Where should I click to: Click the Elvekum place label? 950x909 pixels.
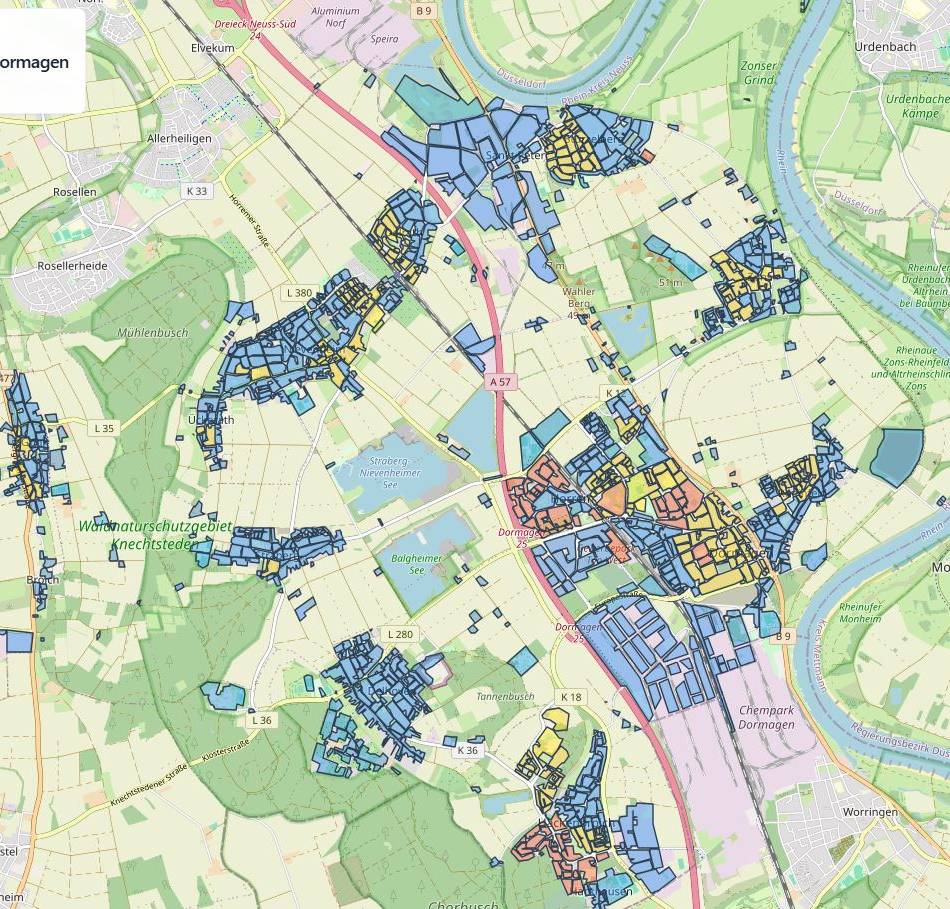[x=212, y=47]
